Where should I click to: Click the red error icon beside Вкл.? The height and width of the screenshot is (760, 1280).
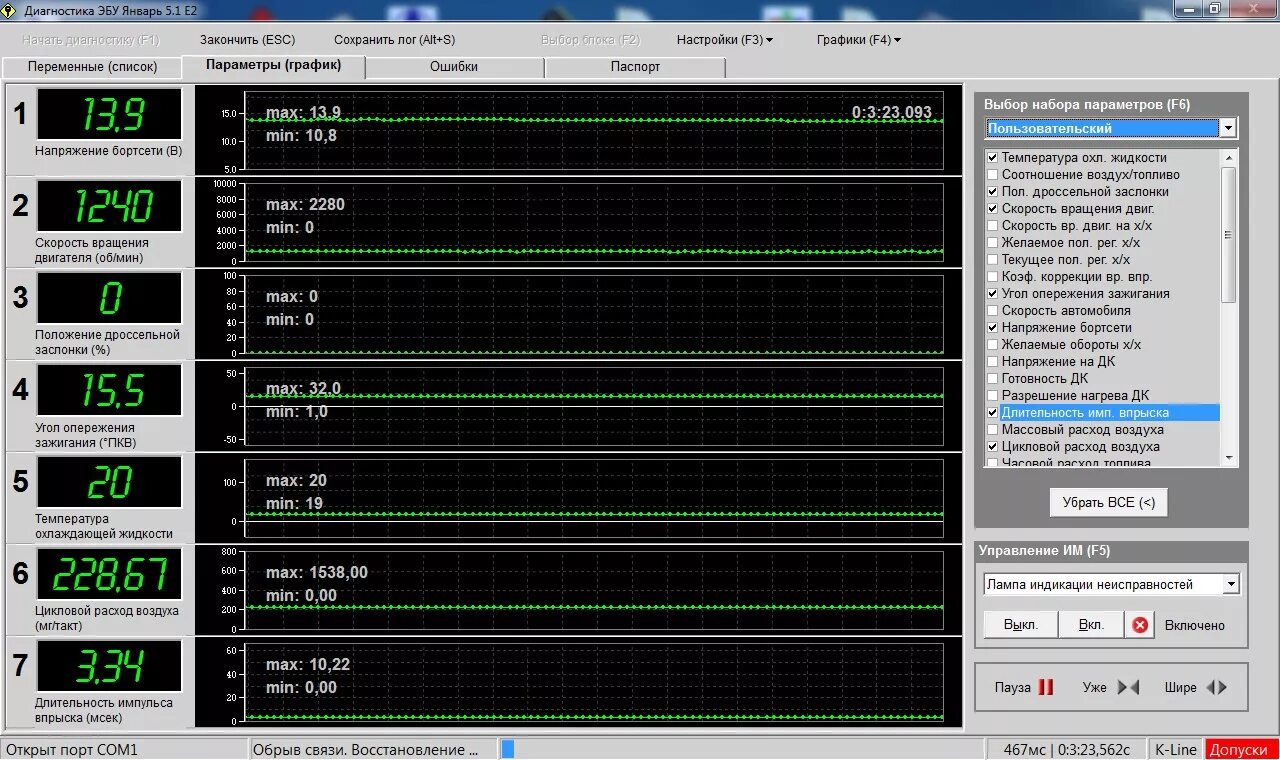(x=1140, y=625)
